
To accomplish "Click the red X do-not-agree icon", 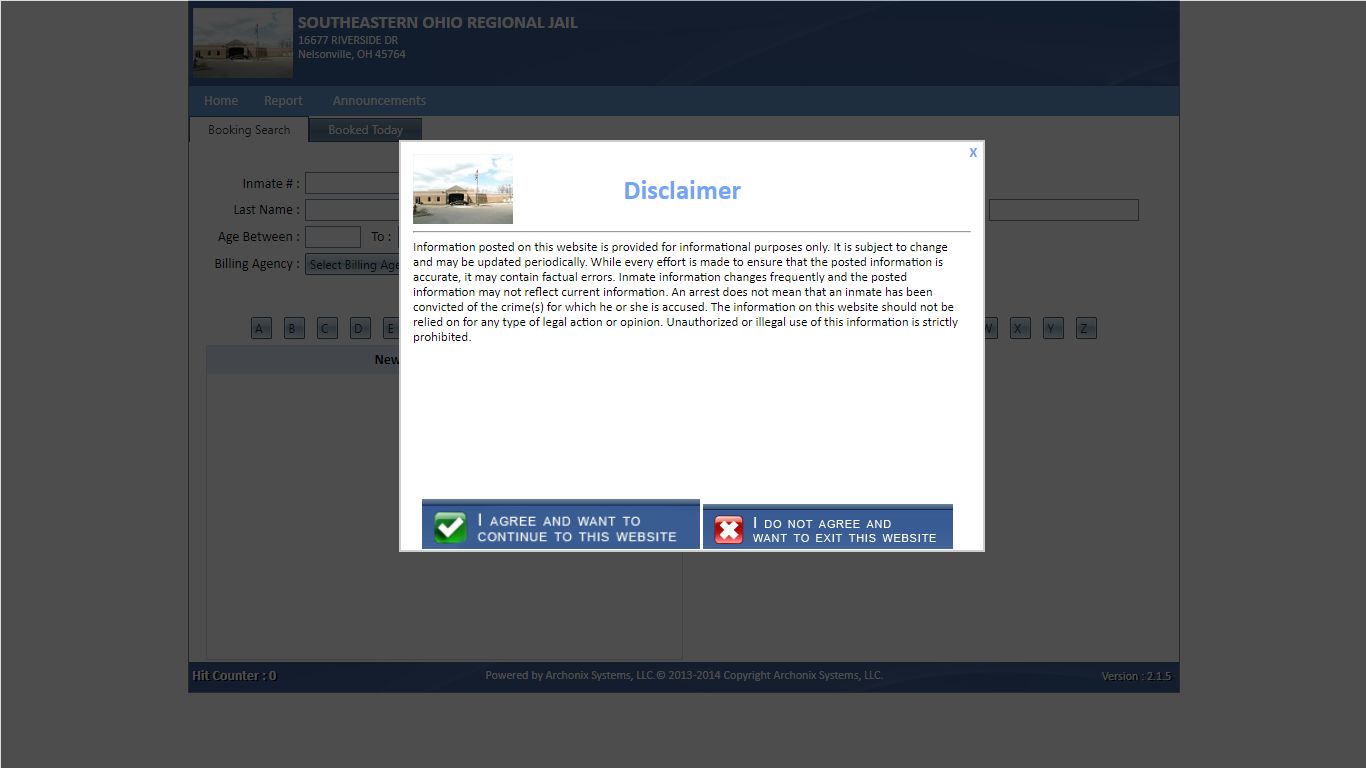I will coord(729,530).
